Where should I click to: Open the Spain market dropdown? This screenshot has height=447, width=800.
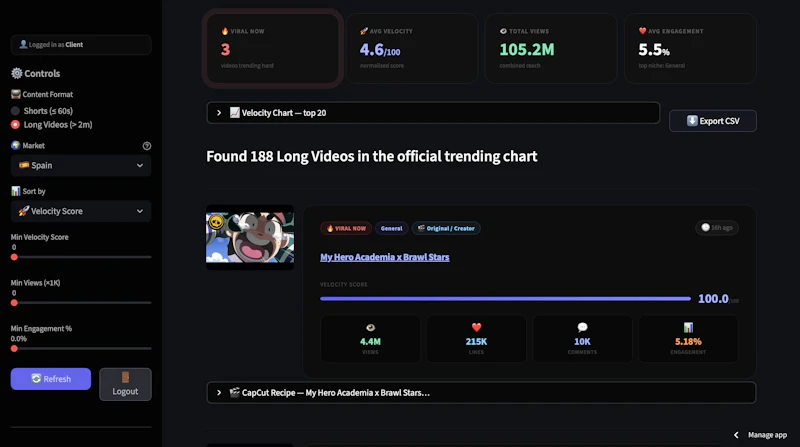click(x=81, y=165)
